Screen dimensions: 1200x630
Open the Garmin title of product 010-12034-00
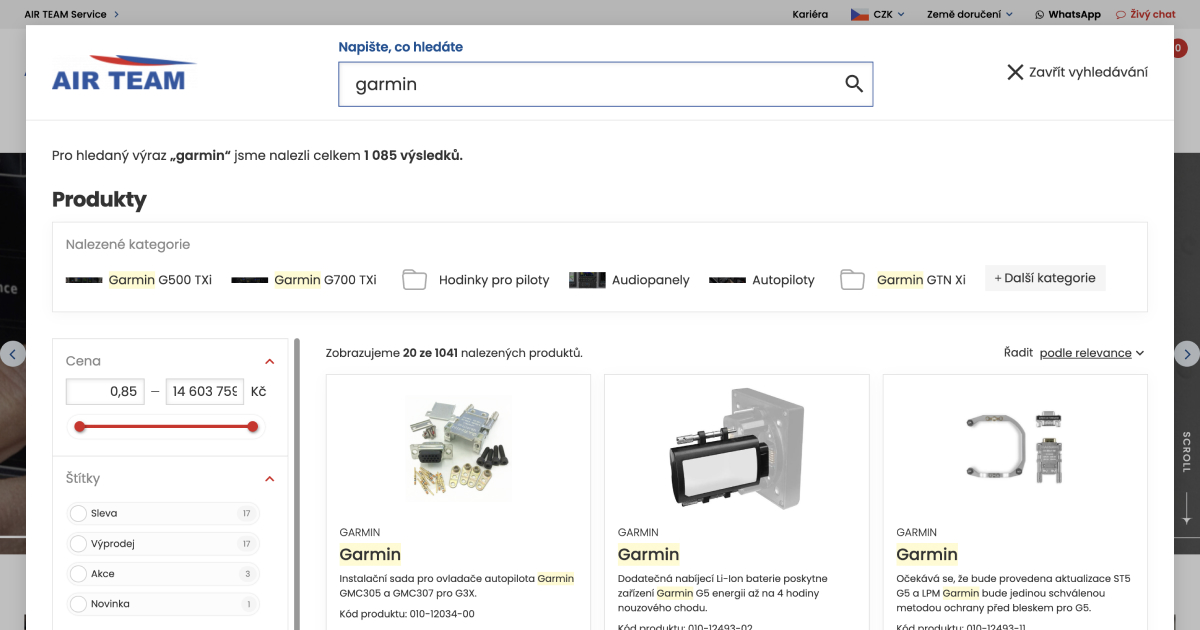click(x=370, y=555)
